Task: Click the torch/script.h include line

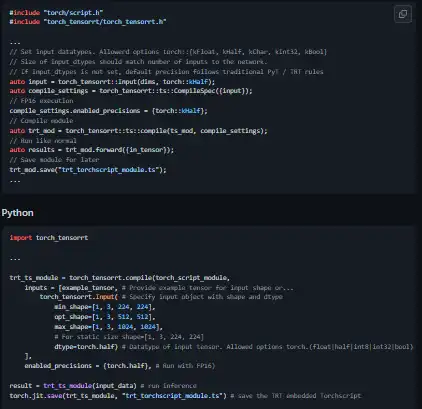Action: (56, 13)
